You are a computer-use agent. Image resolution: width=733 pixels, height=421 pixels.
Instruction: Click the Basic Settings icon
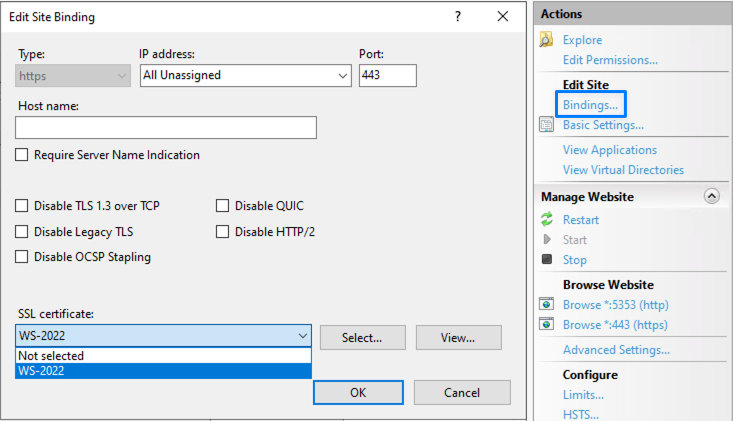(546, 125)
